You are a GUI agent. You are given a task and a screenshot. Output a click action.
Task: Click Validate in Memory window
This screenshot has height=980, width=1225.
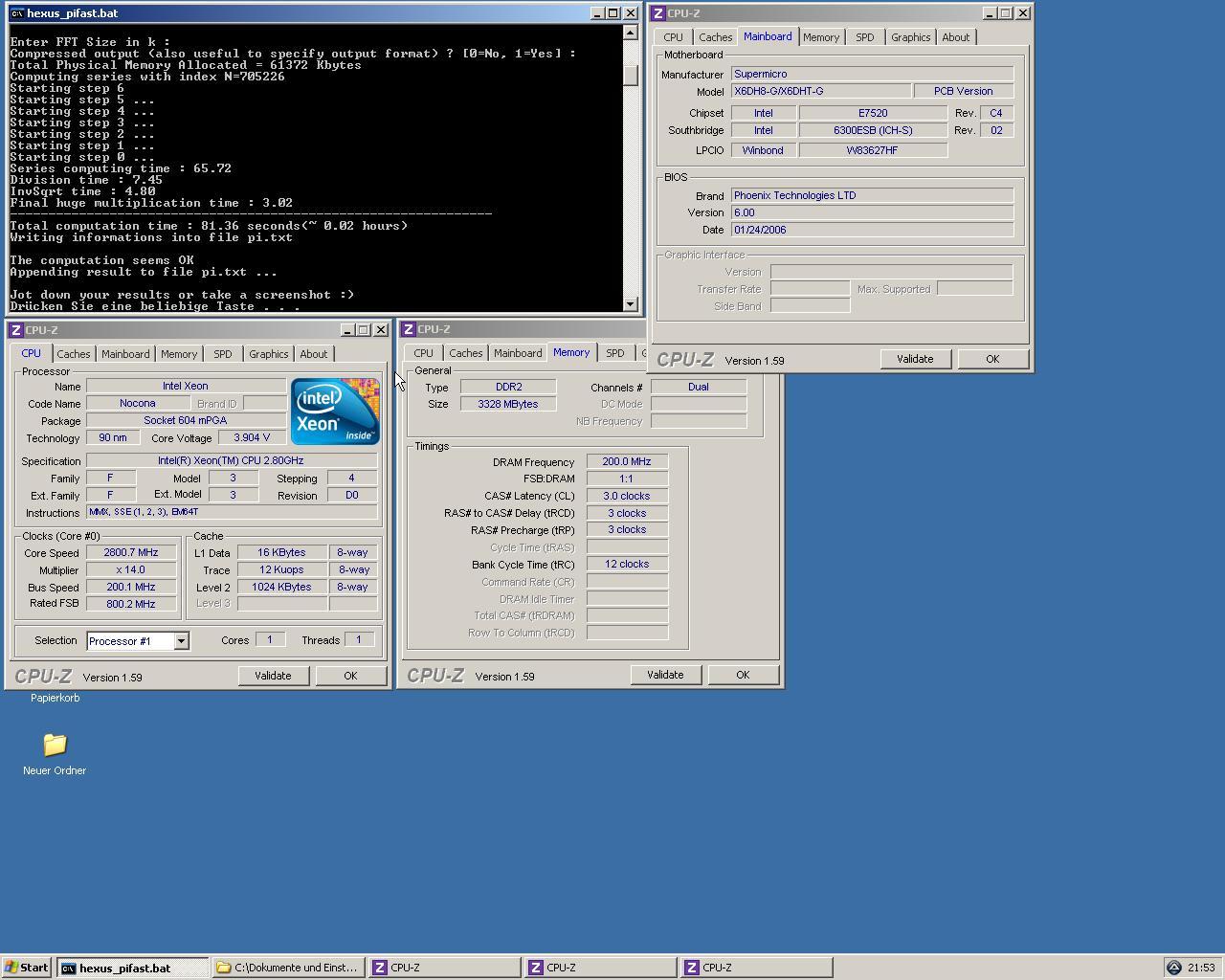[665, 675]
